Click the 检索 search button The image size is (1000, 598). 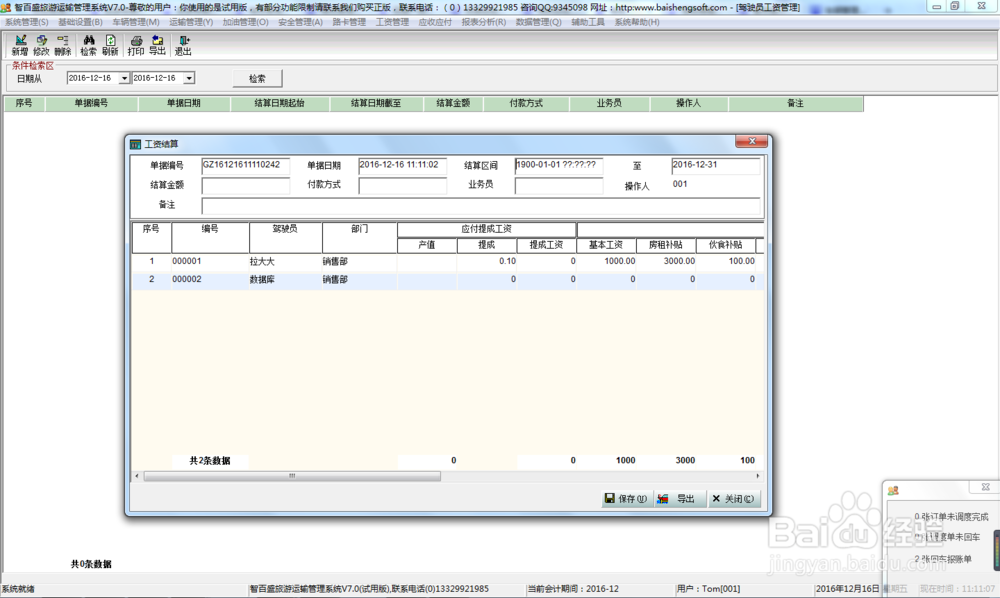coord(257,78)
